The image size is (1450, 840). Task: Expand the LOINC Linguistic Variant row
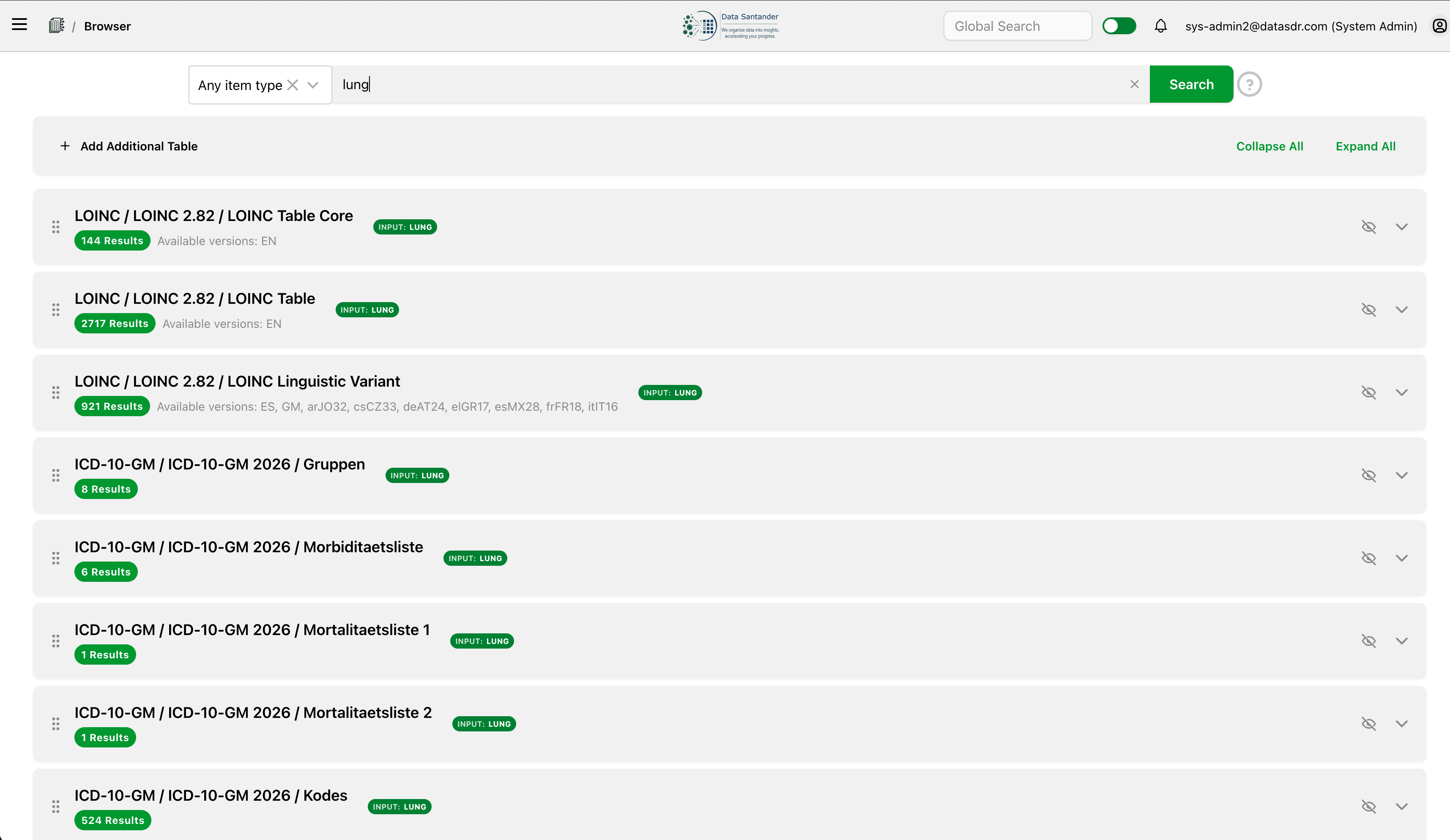point(1402,393)
